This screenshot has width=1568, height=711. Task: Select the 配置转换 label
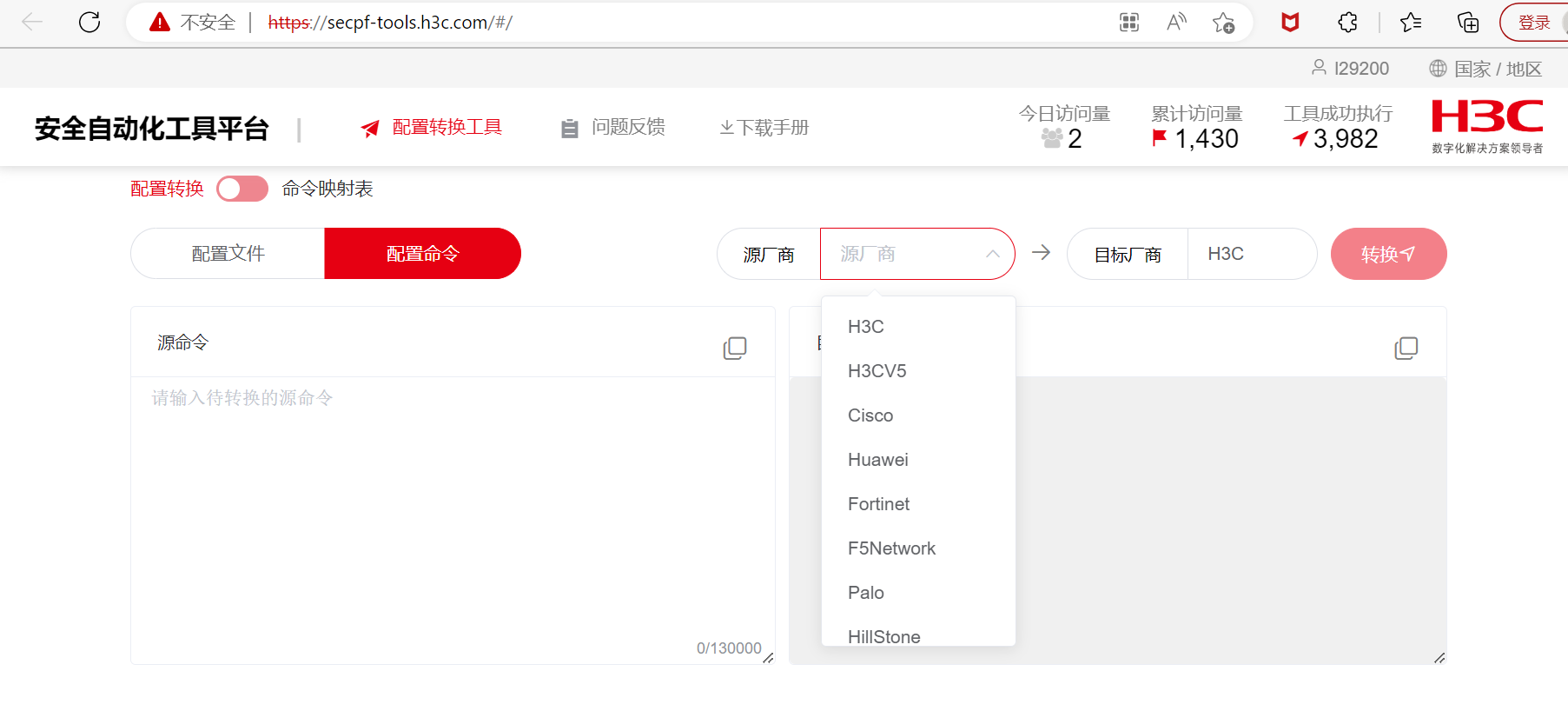click(x=167, y=189)
